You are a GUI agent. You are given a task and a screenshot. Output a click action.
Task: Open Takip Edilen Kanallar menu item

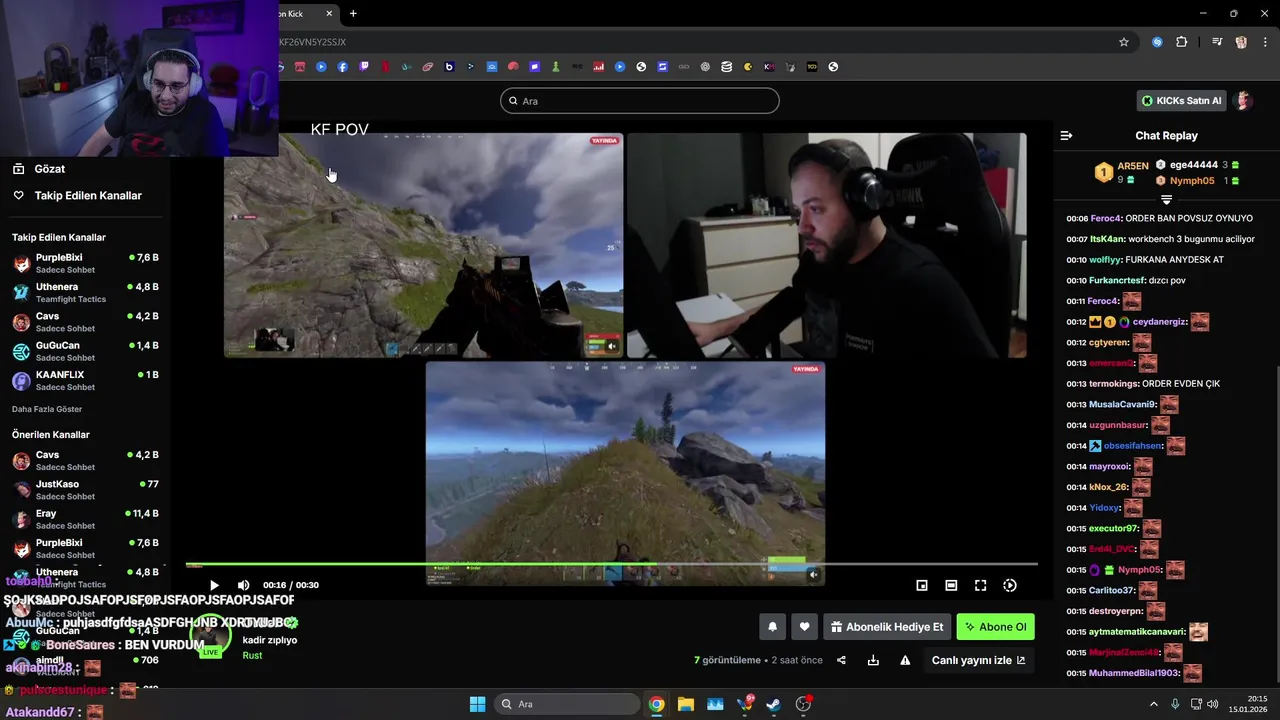click(x=88, y=195)
